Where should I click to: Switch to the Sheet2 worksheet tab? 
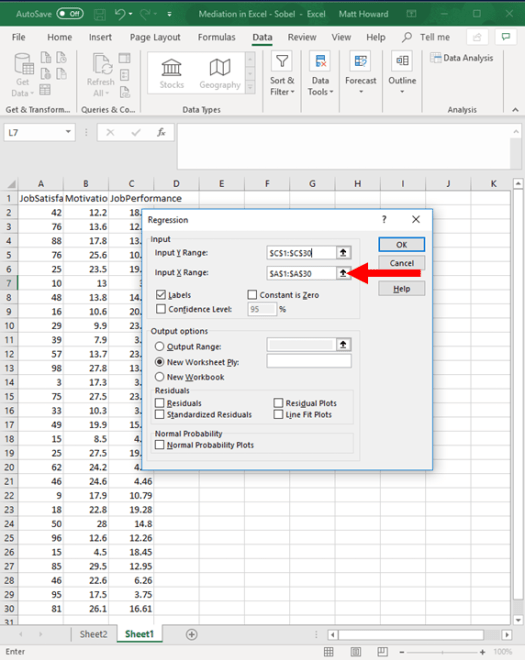pos(93,634)
